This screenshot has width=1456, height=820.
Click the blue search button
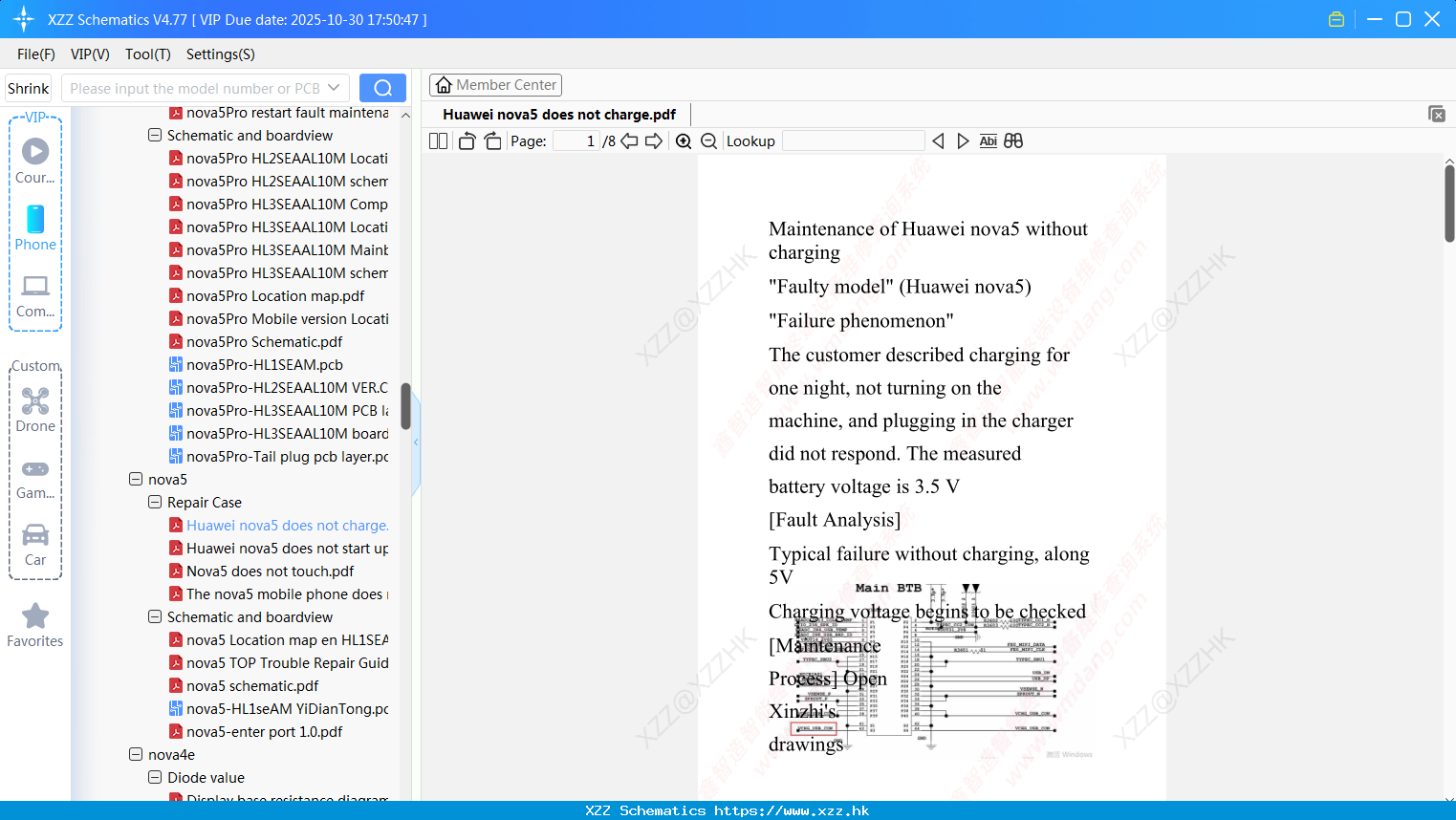click(x=382, y=88)
